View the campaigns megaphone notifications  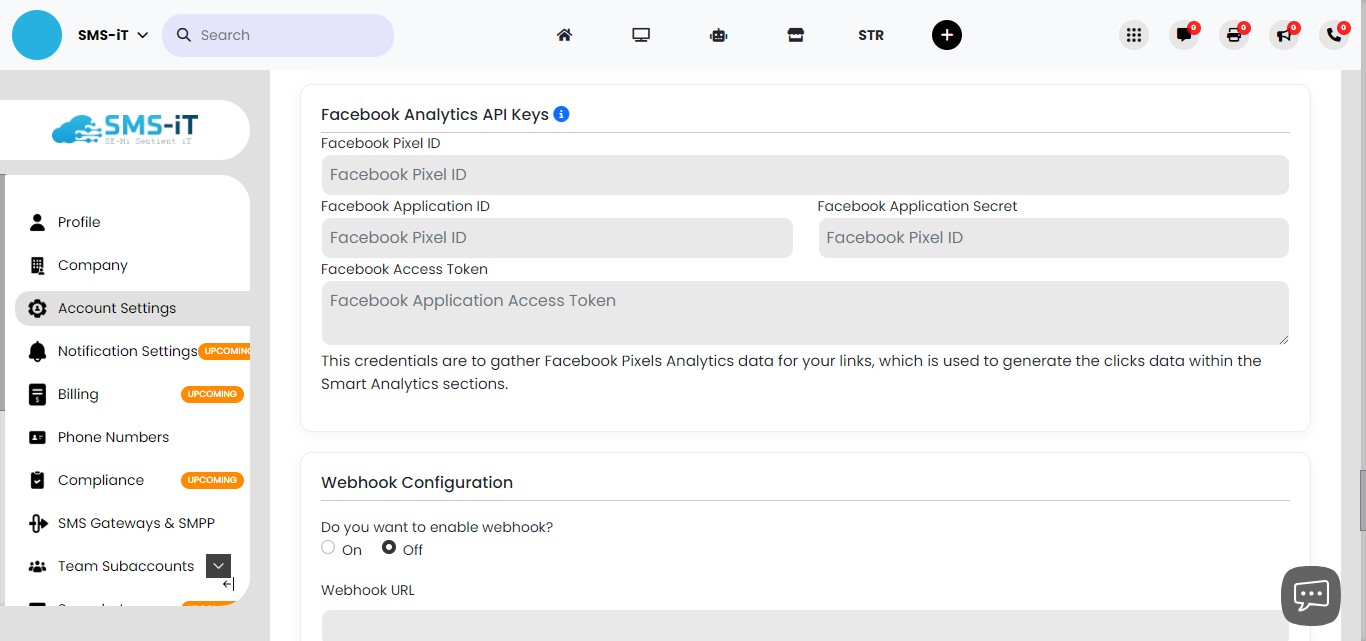click(x=1284, y=34)
